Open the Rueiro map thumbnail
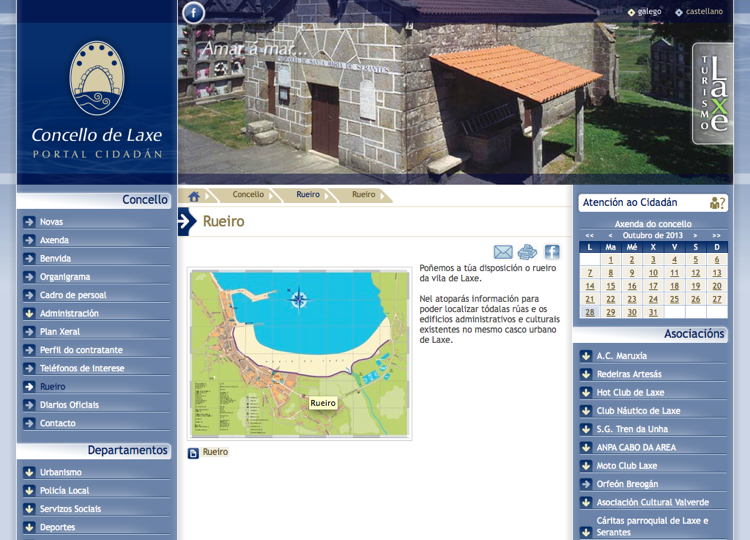The height and width of the screenshot is (540, 750). coord(299,353)
